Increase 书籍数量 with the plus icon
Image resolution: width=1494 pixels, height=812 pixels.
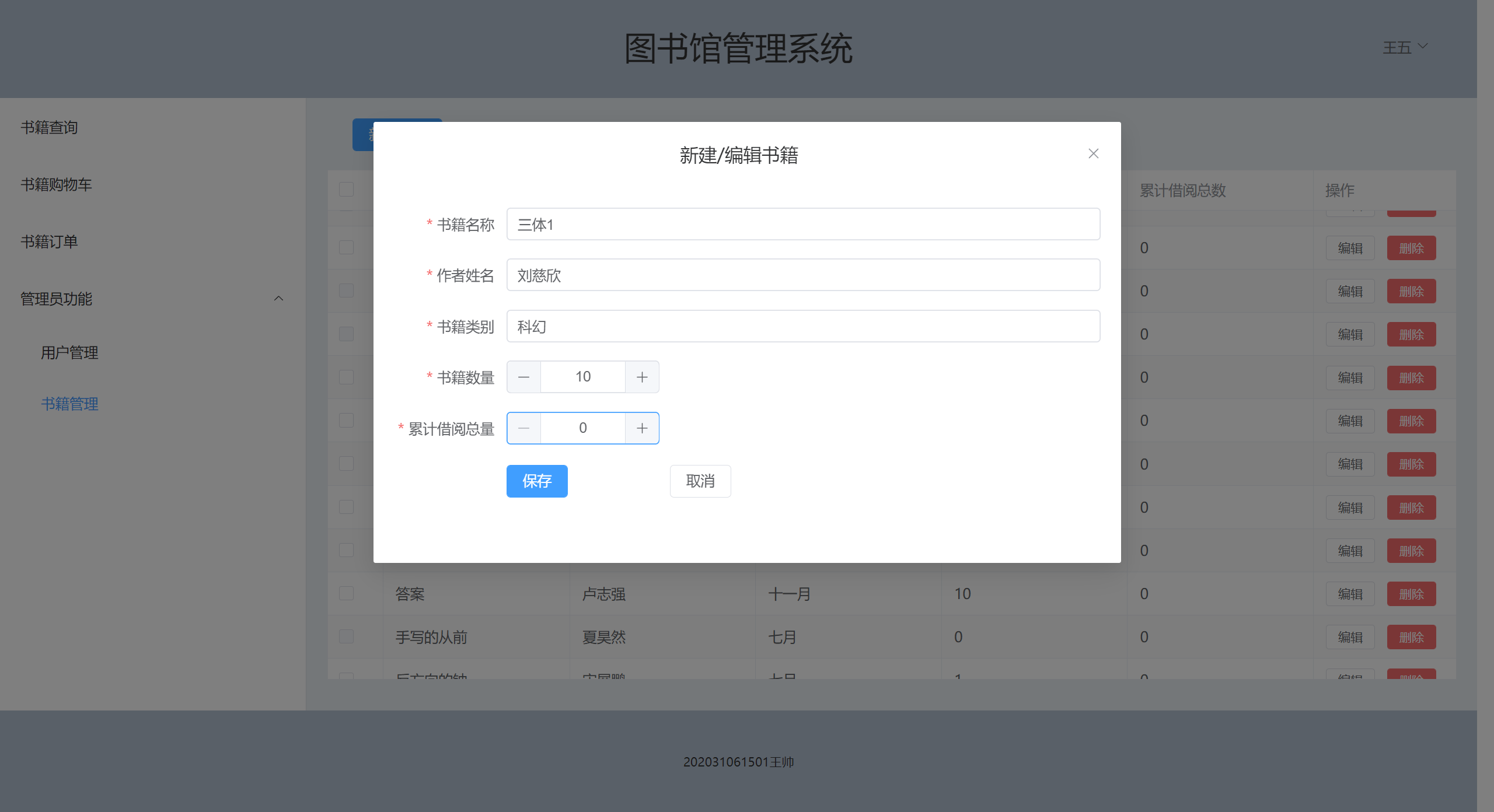tap(642, 377)
